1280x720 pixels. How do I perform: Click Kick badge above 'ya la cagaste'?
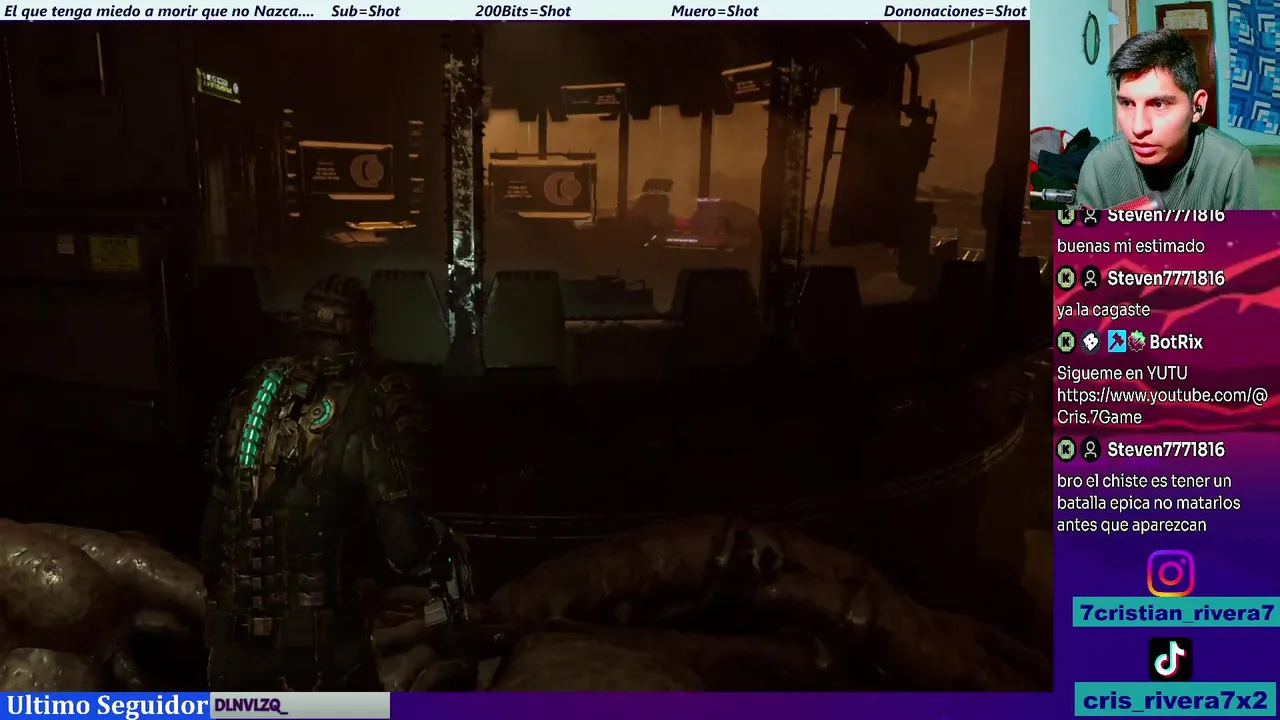1066,278
